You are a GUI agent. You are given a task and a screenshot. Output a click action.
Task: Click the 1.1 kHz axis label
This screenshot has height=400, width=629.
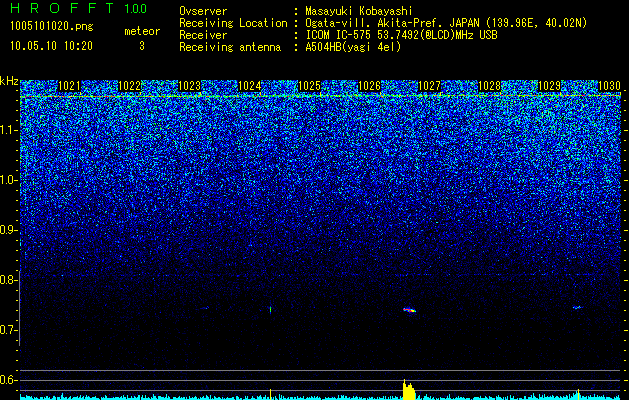8,130
